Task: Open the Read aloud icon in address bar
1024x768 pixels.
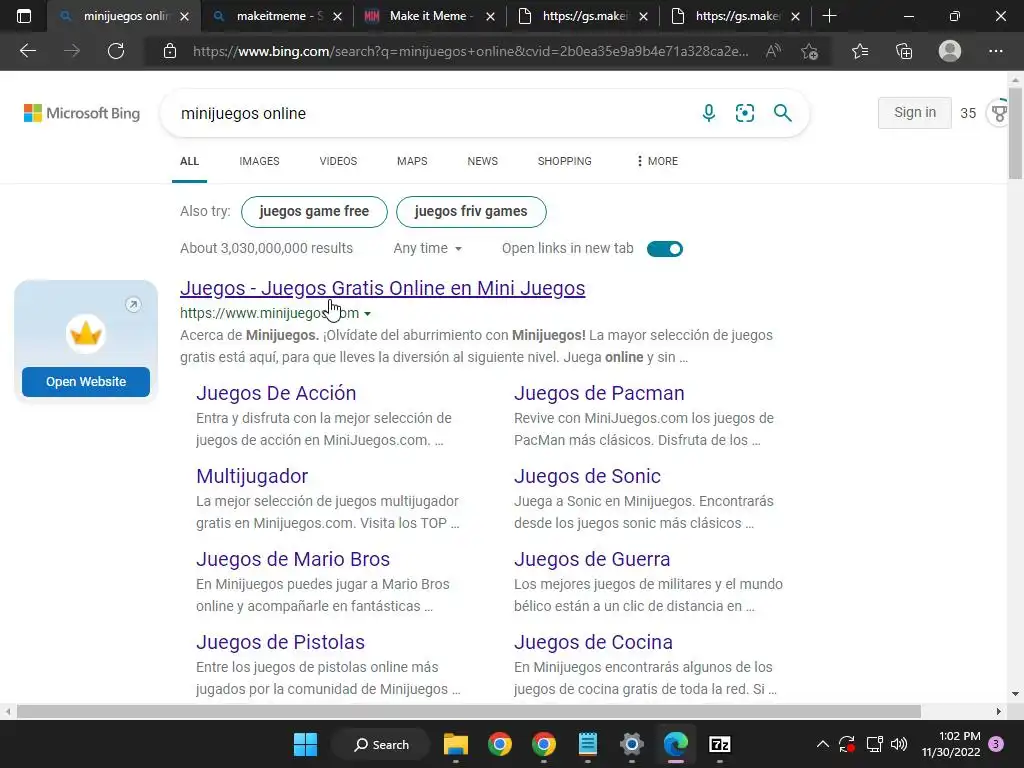Action: [774, 51]
